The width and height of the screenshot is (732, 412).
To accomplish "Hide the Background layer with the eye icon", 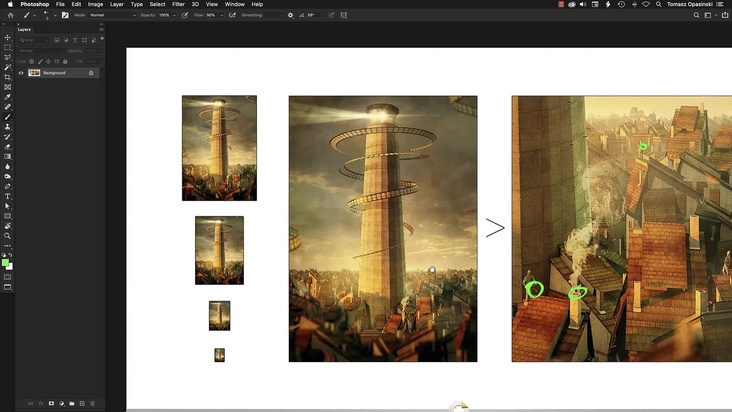I will (x=21, y=73).
